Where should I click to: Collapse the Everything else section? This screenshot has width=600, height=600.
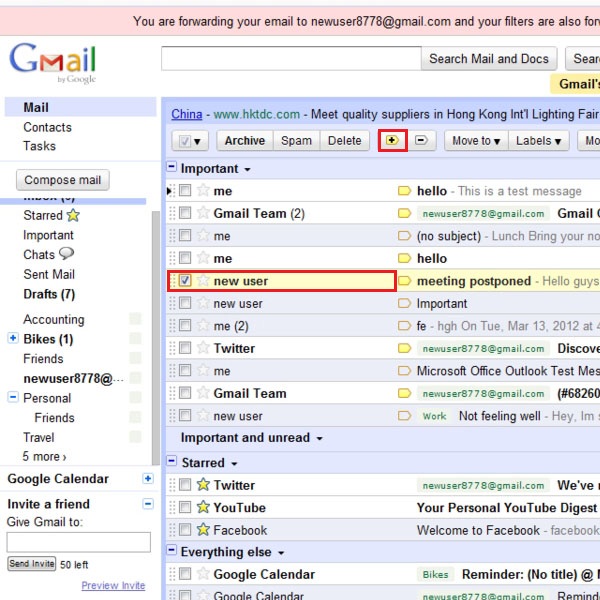point(172,550)
